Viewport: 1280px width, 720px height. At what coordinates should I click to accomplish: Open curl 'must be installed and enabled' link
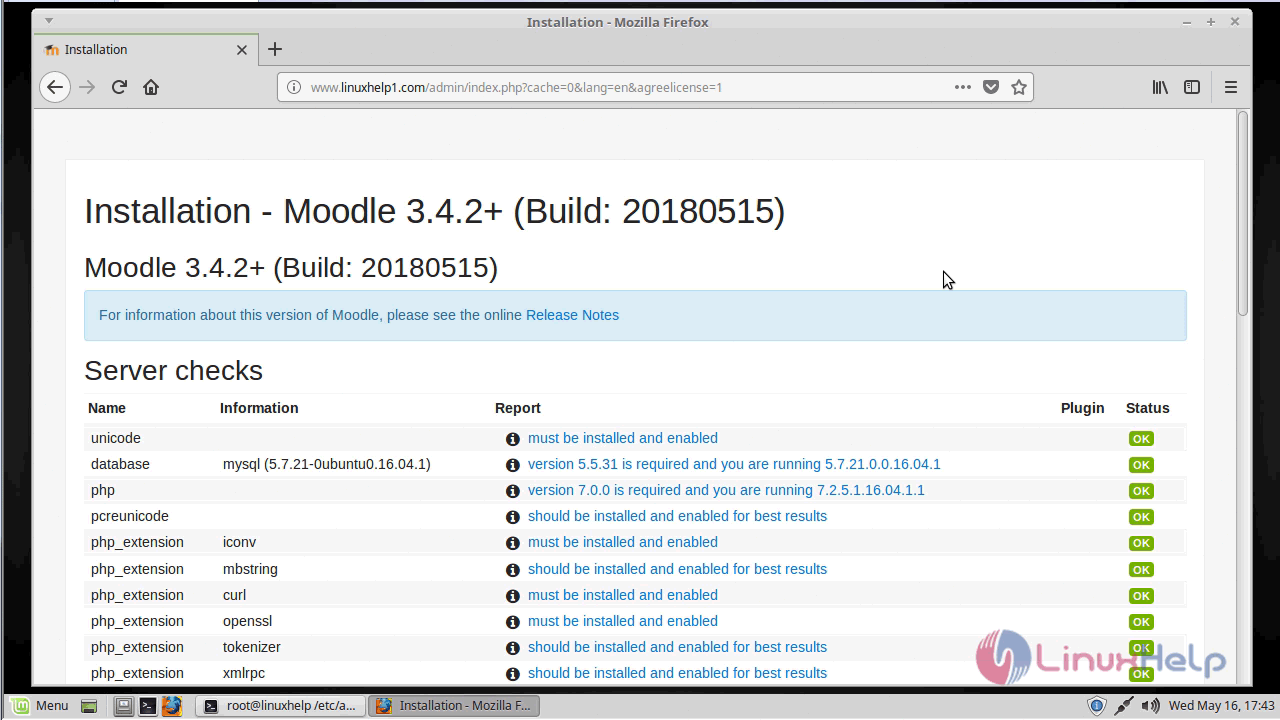click(x=622, y=595)
